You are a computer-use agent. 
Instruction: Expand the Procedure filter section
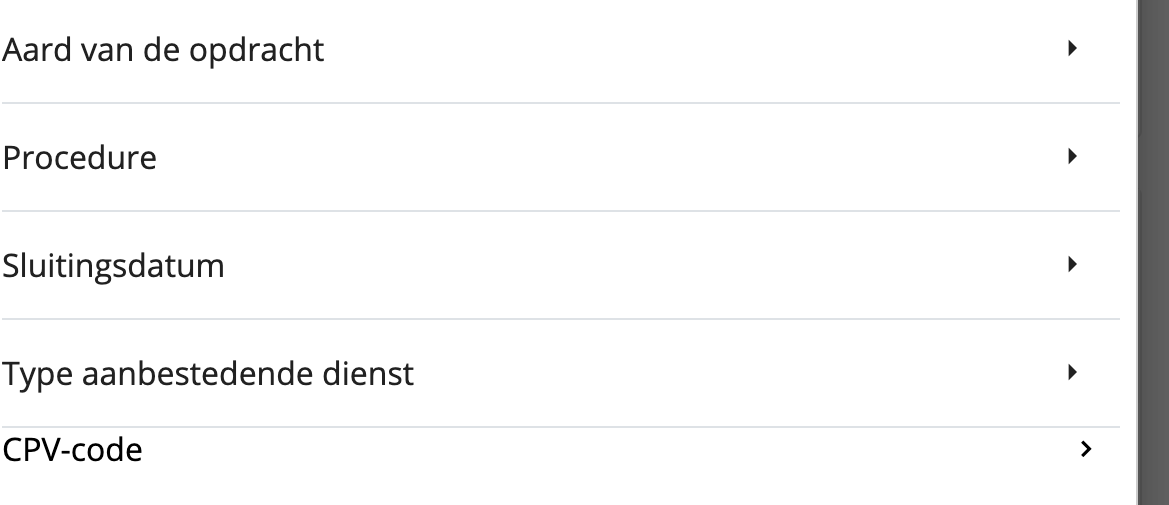click(x=540, y=158)
